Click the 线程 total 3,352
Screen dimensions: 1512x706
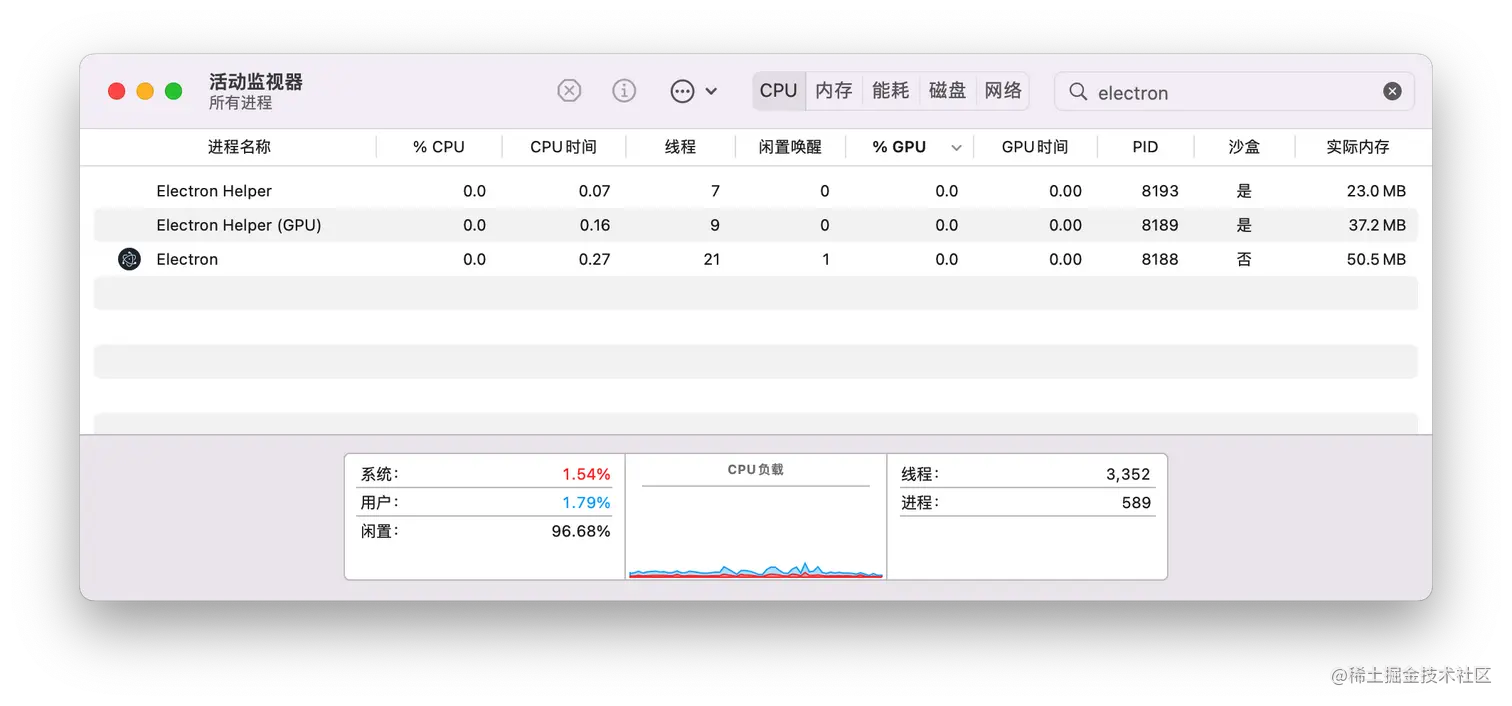pyautogui.click(x=1027, y=474)
